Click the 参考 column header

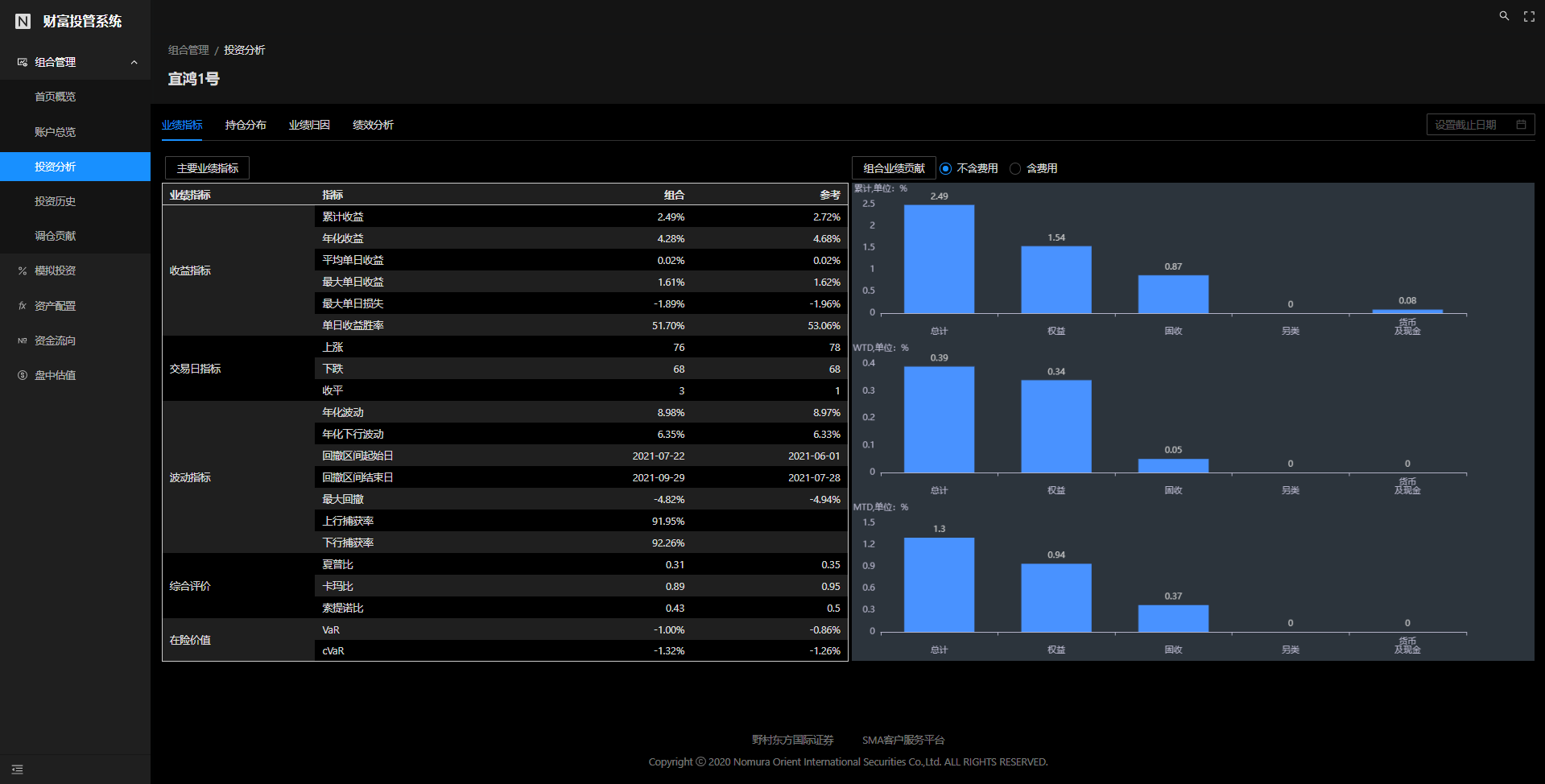pyautogui.click(x=830, y=195)
